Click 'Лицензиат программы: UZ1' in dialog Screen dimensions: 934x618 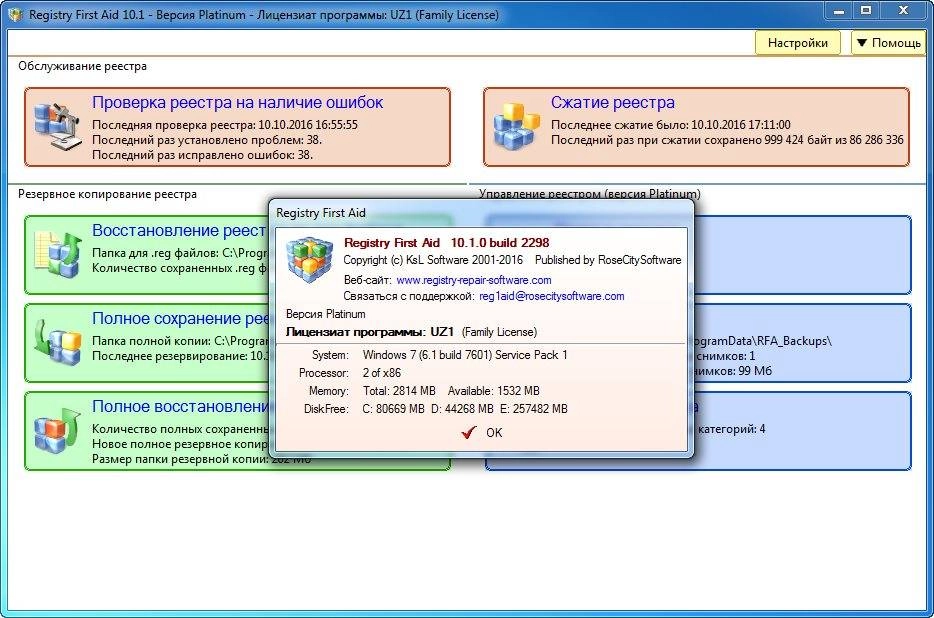(x=370, y=332)
